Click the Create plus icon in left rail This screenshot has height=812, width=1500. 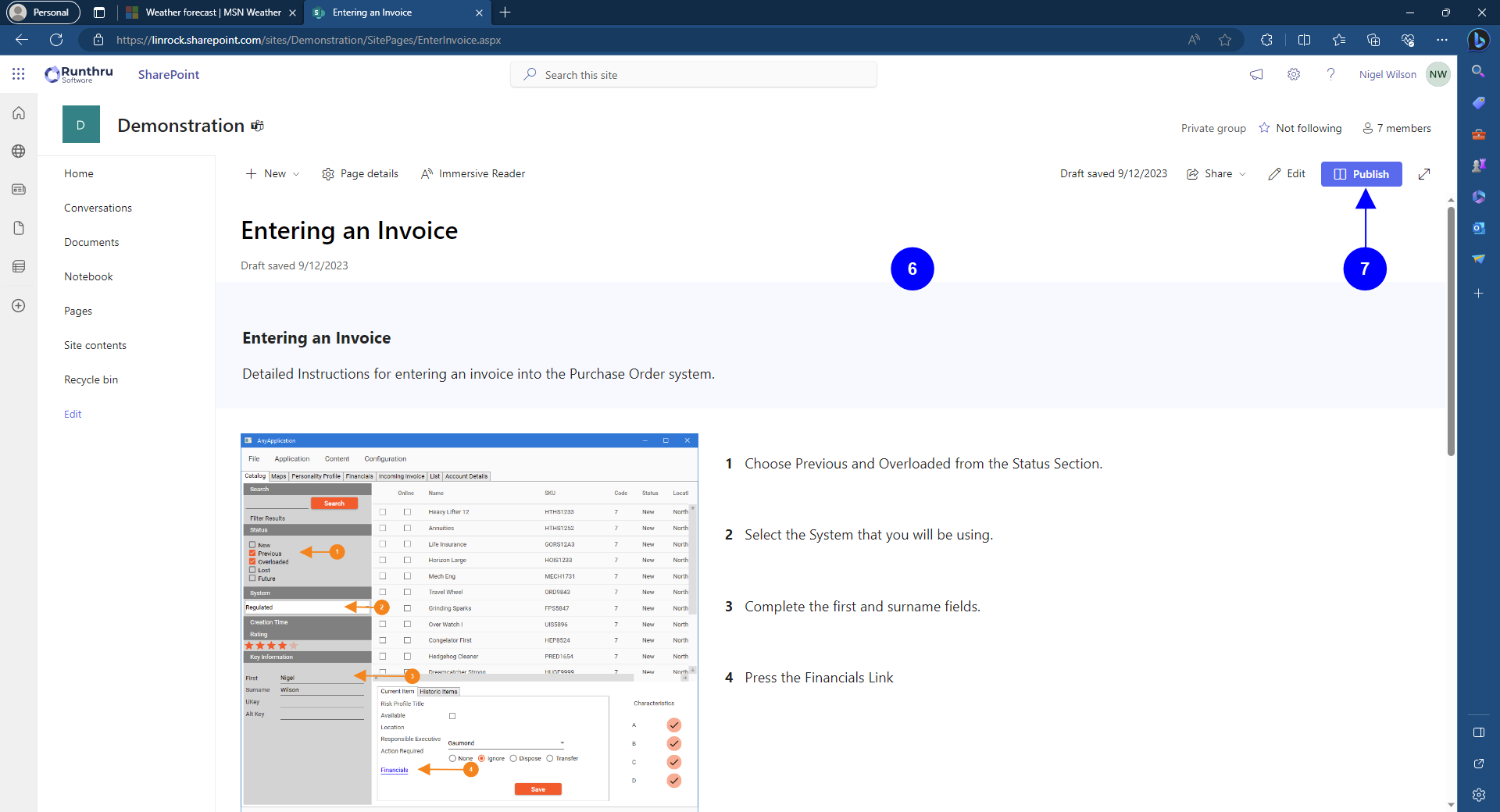click(x=19, y=306)
